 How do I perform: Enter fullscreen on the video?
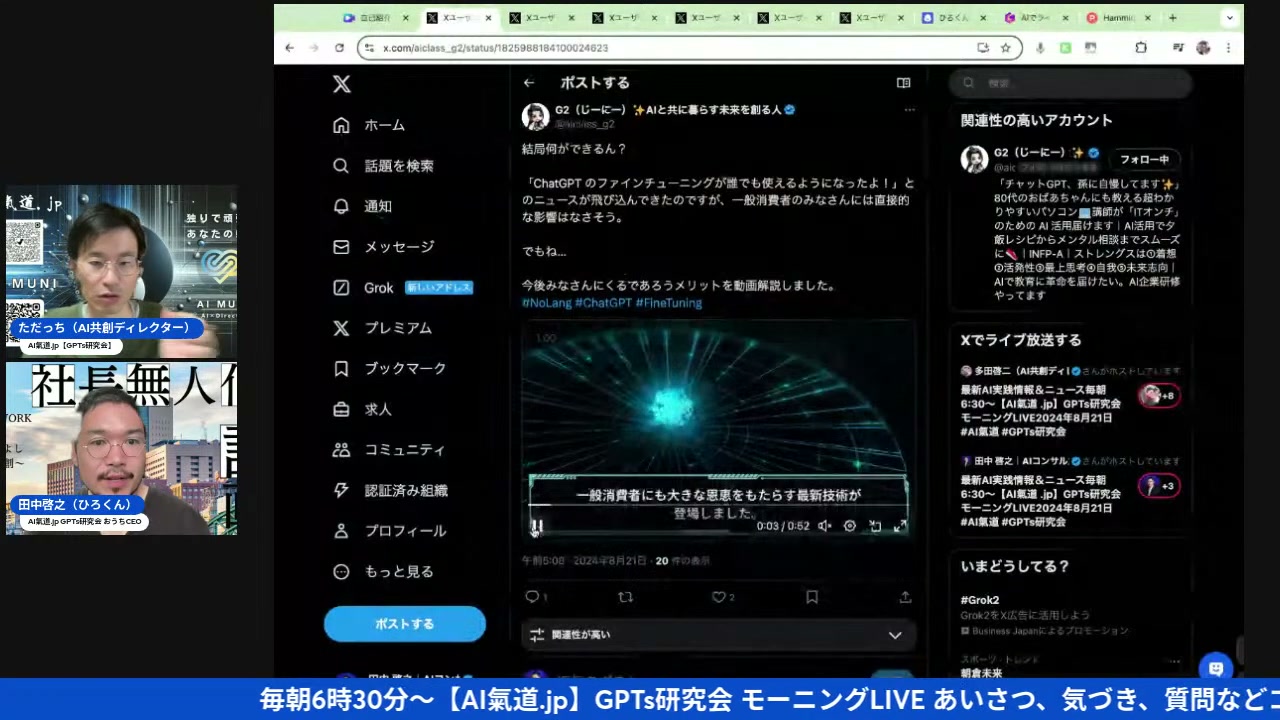click(x=900, y=526)
